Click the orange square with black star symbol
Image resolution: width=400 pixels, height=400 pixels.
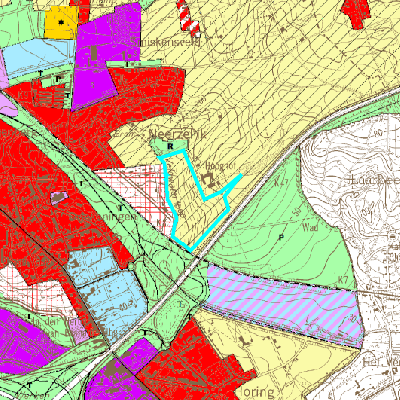(61, 22)
